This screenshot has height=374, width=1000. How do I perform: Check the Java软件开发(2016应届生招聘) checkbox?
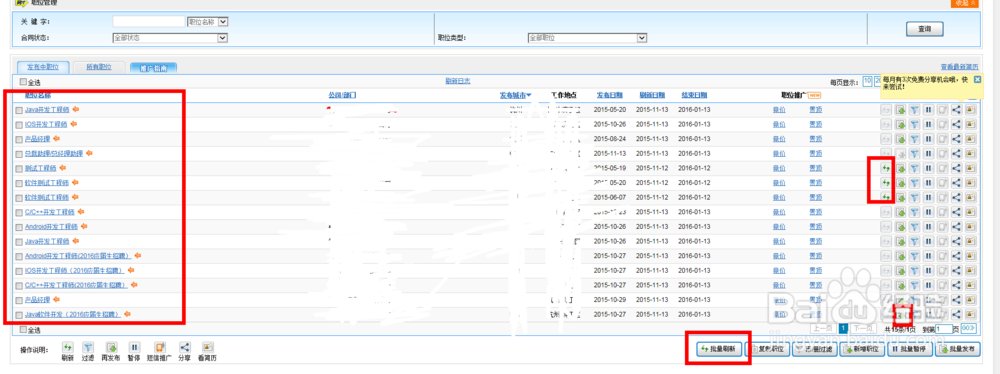(20, 315)
